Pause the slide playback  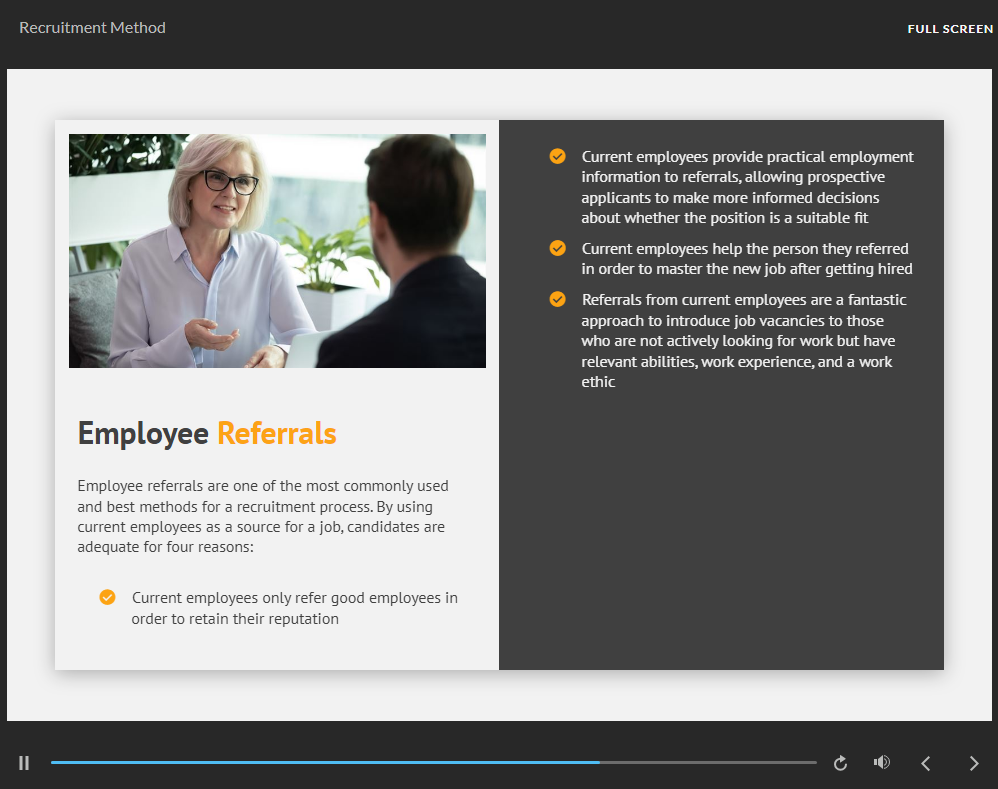pyautogui.click(x=24, y=762)
